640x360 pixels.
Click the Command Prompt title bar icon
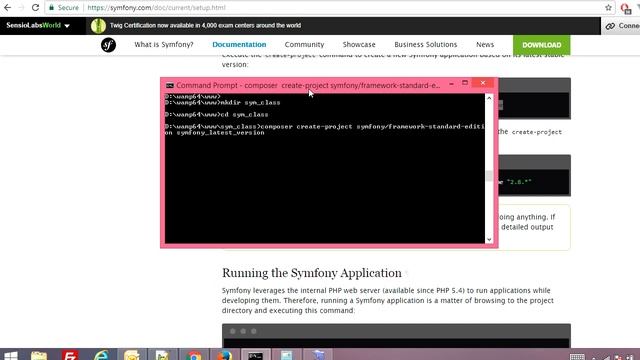click(x=170, y=85)
